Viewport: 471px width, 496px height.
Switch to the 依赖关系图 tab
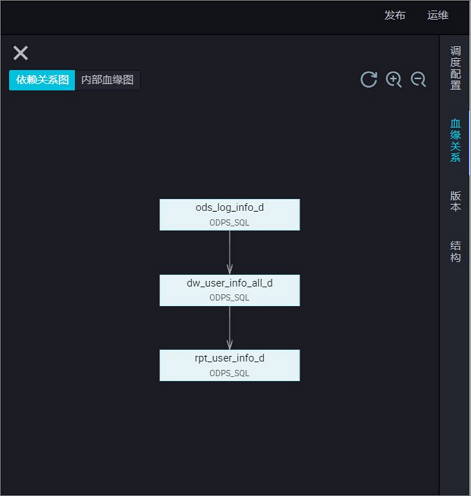pyautogui.click(x=42, y=80)
